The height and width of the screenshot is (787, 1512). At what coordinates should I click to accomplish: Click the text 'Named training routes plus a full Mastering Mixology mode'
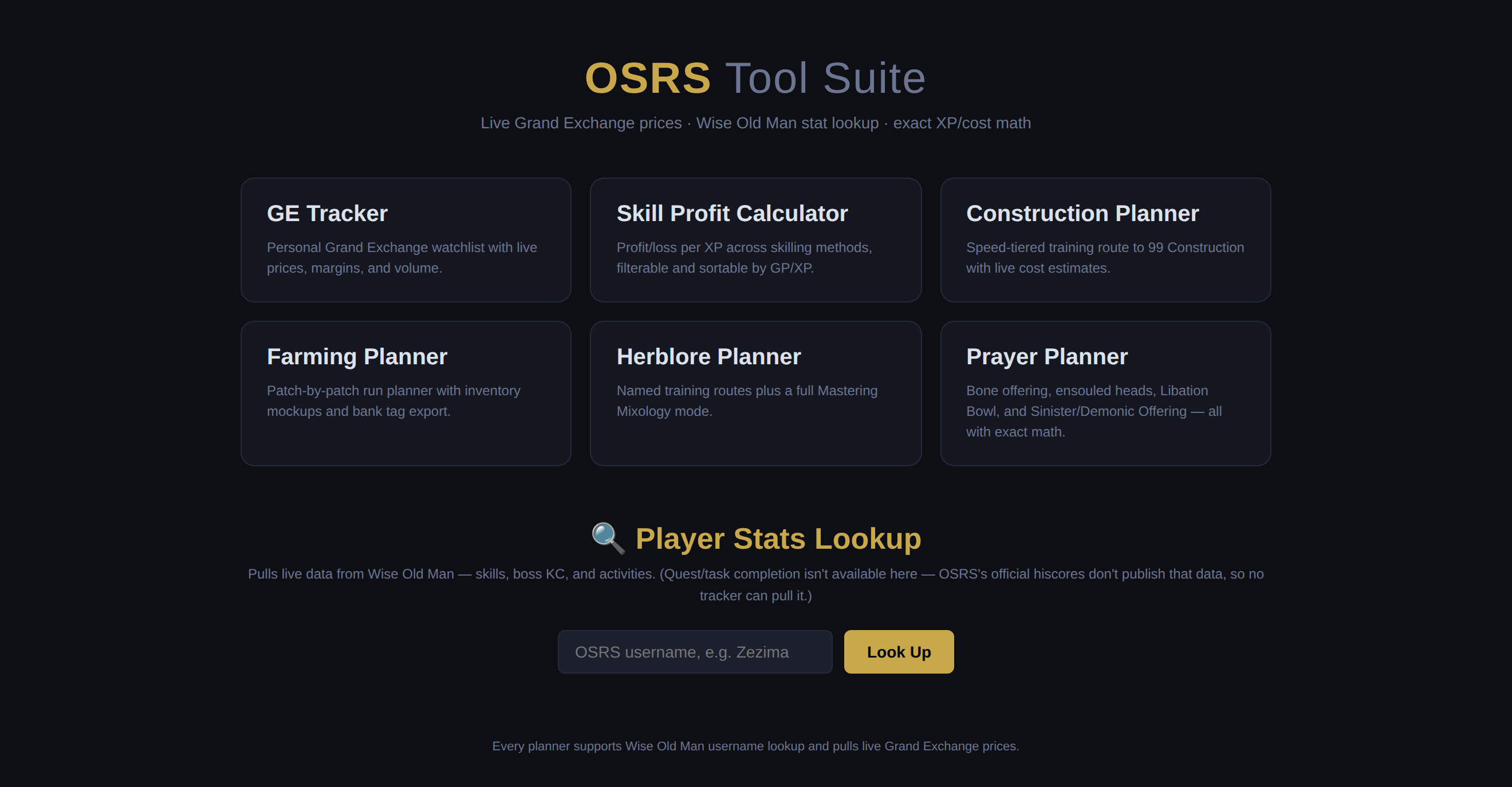click(x=747, y=401)
